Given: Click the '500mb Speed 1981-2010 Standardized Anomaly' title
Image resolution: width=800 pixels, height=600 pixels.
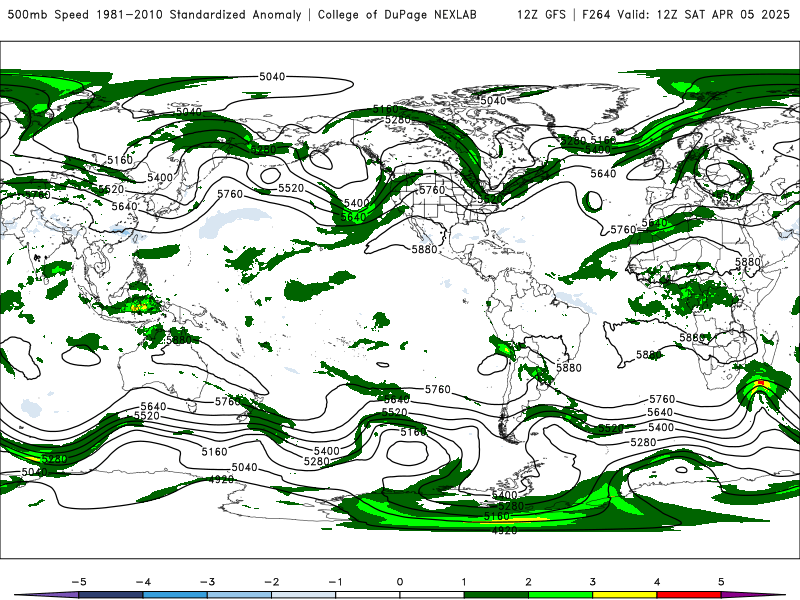Looking at the screenshot, I should (154, 14).
